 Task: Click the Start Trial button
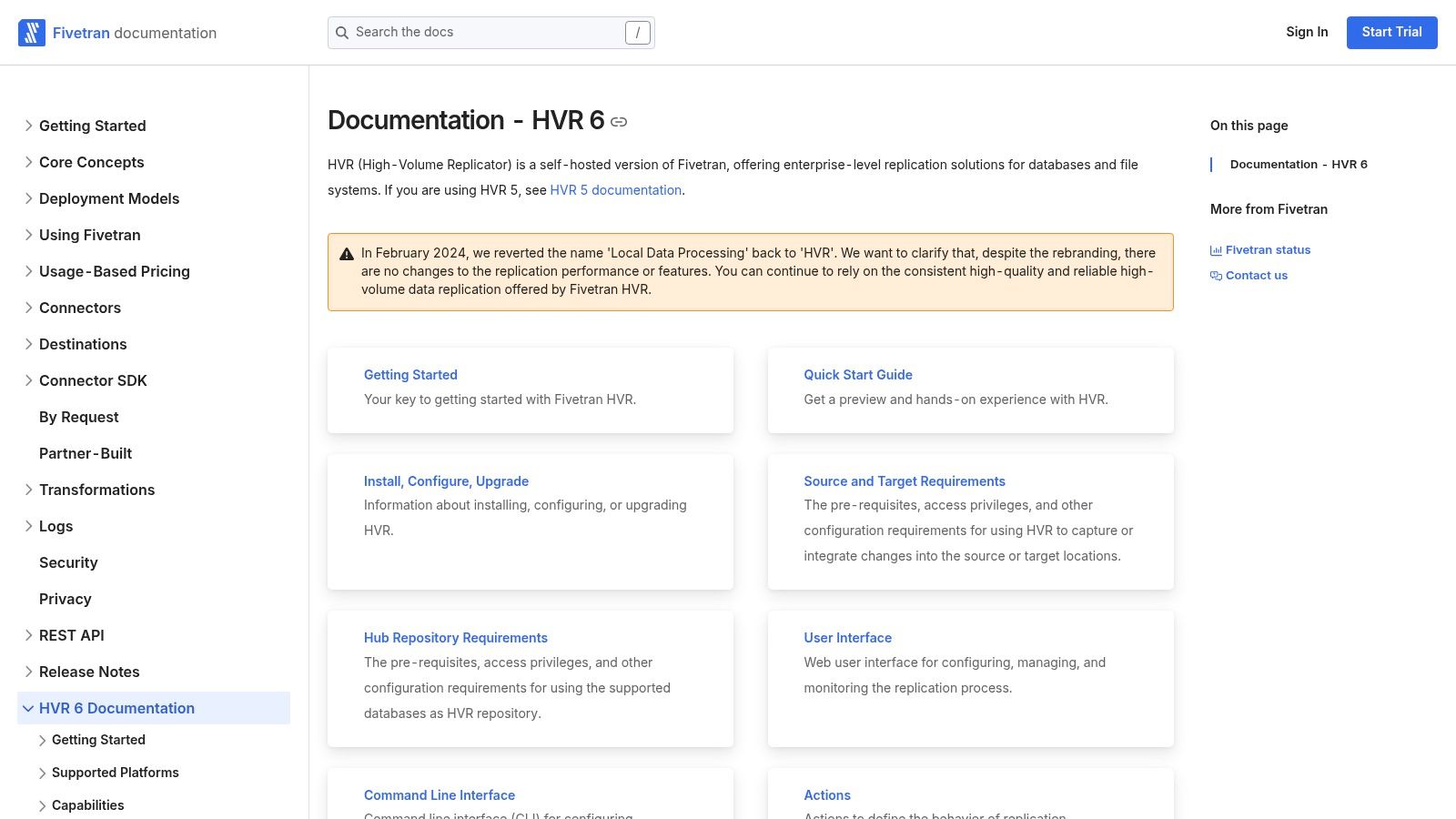click(1391, 32)
